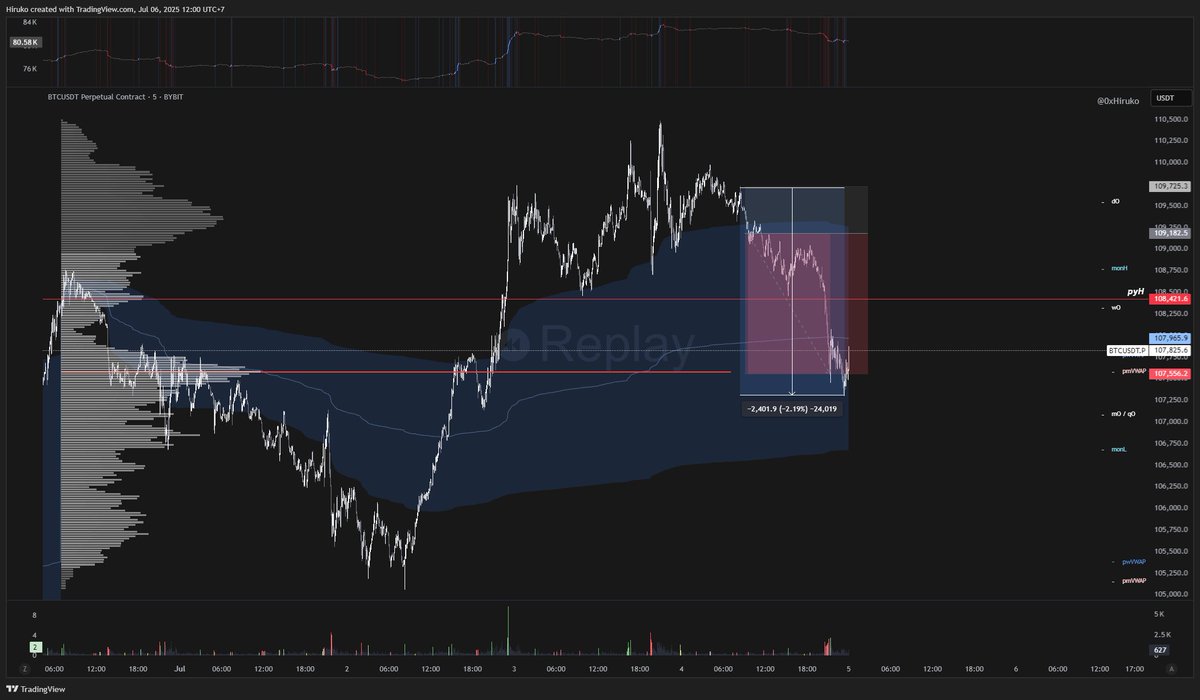The width and height of the screenshot is (1200, 700).
Task: Click the 105,000.0 price axis label
Action: point(1170,594)
